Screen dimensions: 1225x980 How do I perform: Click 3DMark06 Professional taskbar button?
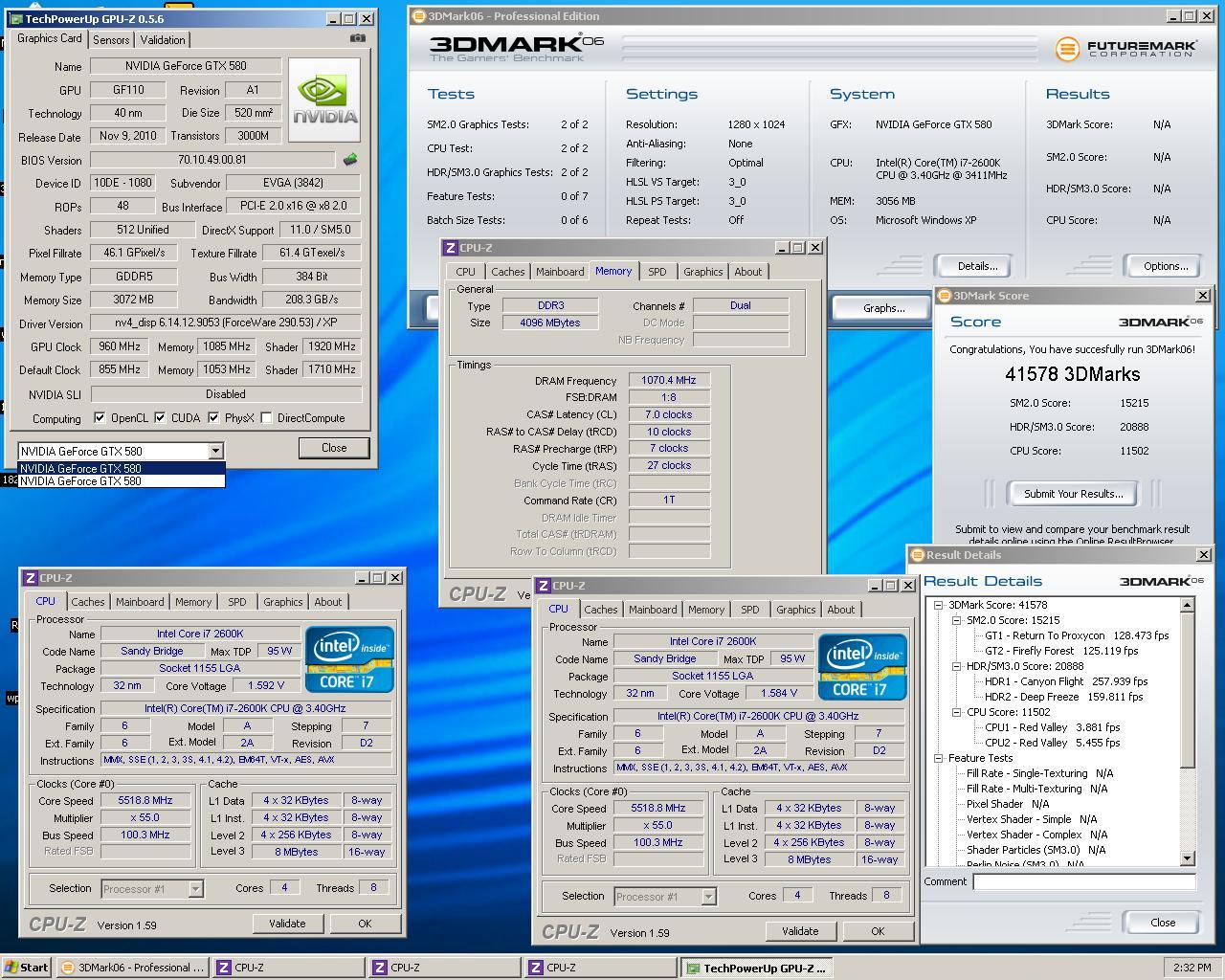[x=132, y=968]
